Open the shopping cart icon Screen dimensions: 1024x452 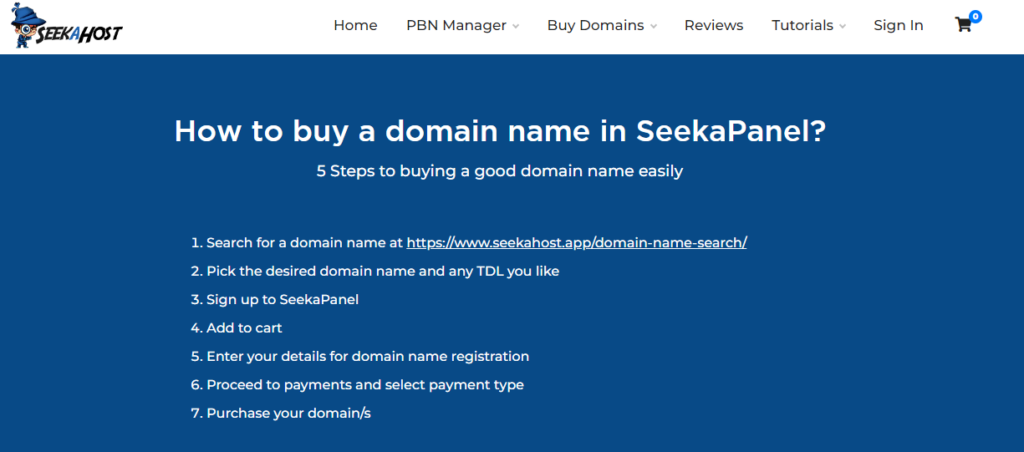(963, 25)
